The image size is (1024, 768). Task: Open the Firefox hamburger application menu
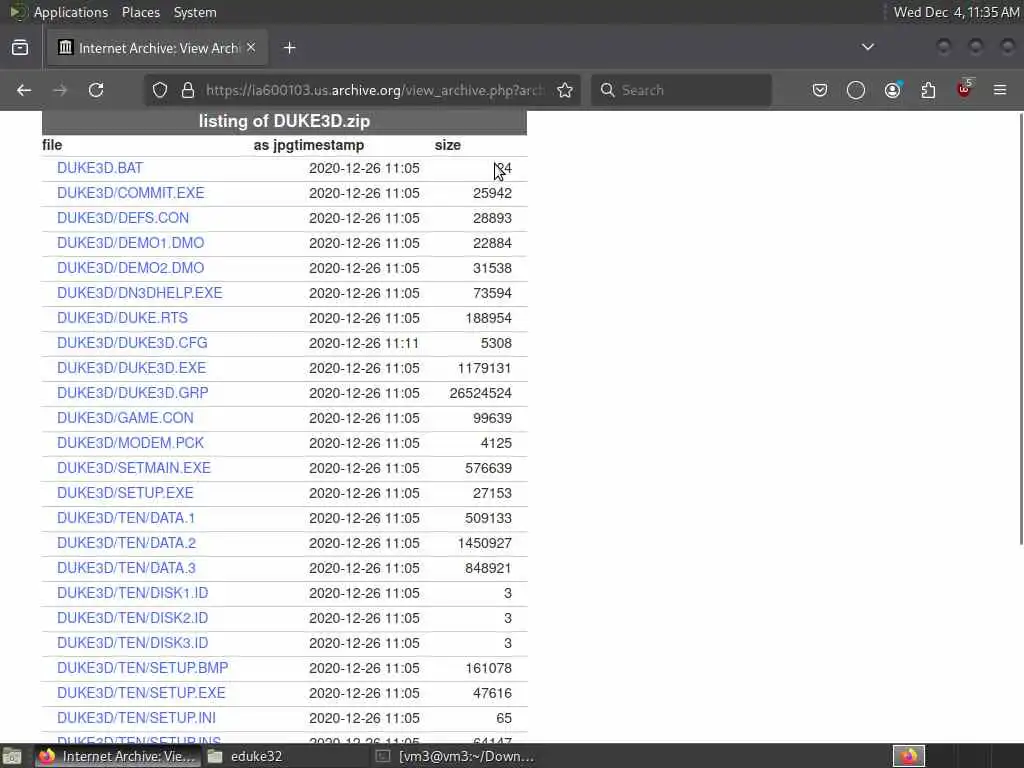[1000, 90]
